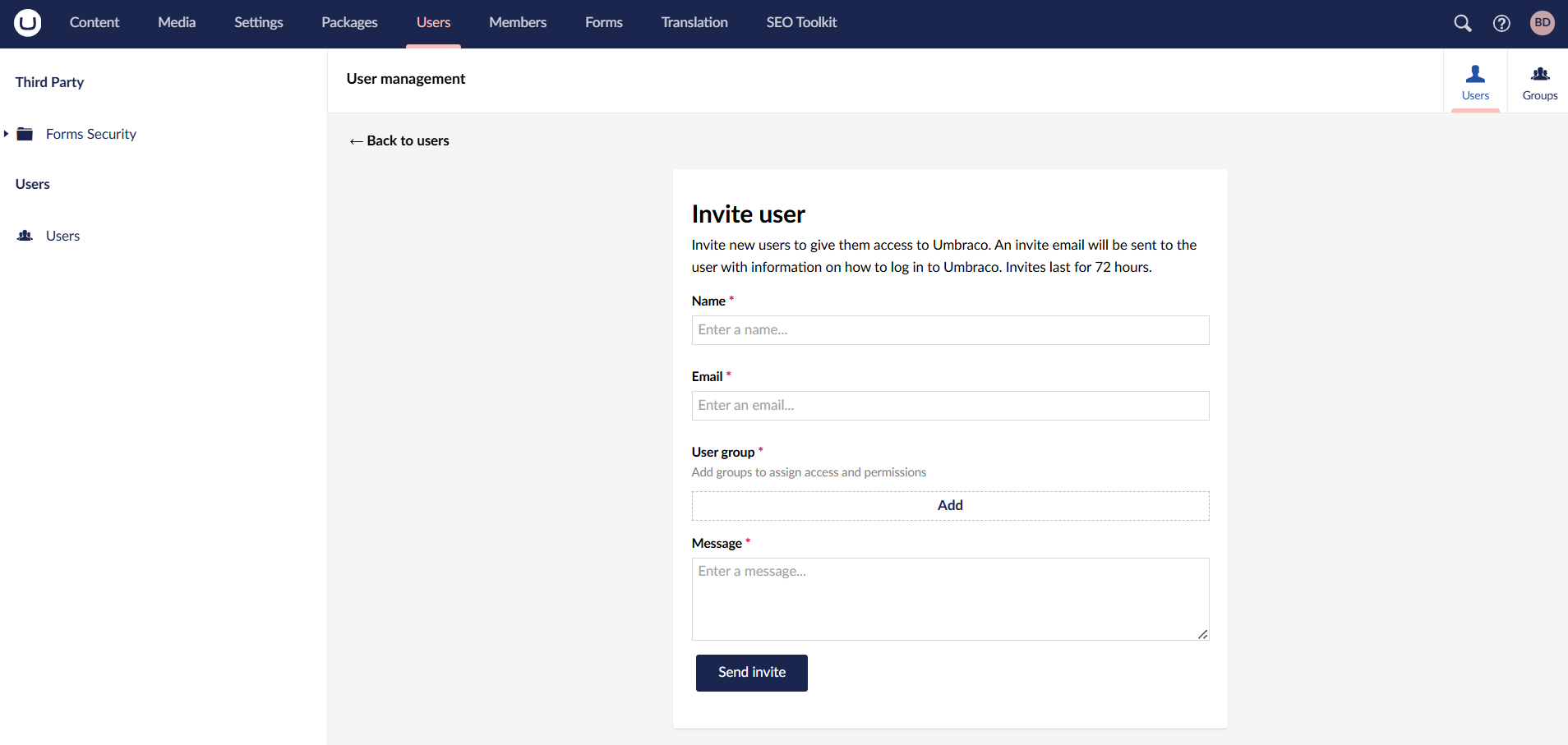Open the BD user avatar
The image size is (1568, 745).
(1542, 23)
